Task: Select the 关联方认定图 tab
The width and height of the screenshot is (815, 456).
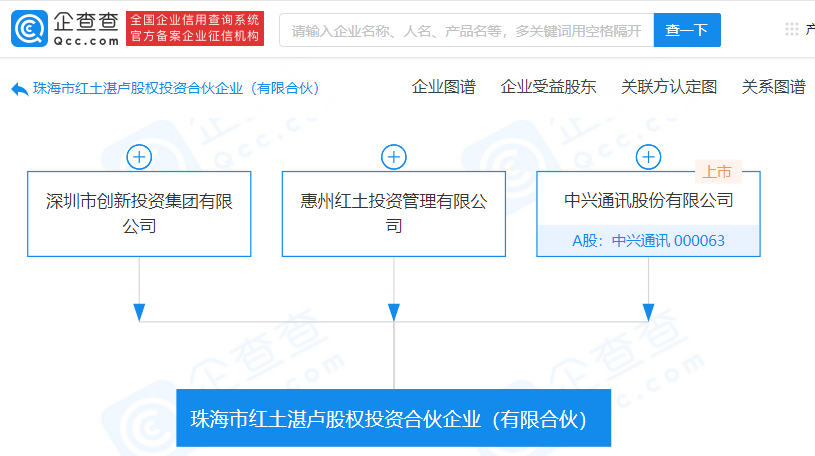Action: 669,87
